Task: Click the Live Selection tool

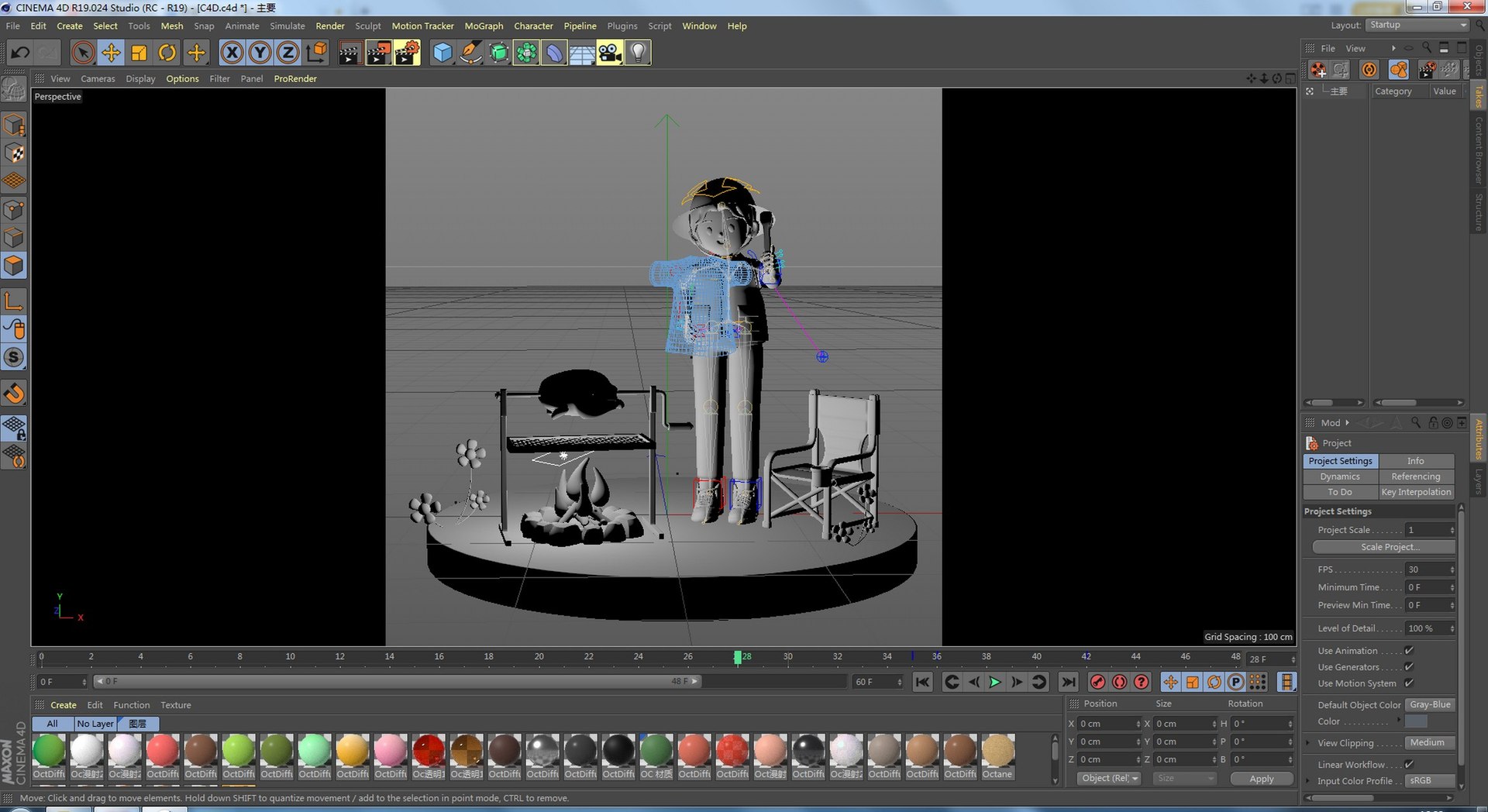Action: 83,53
